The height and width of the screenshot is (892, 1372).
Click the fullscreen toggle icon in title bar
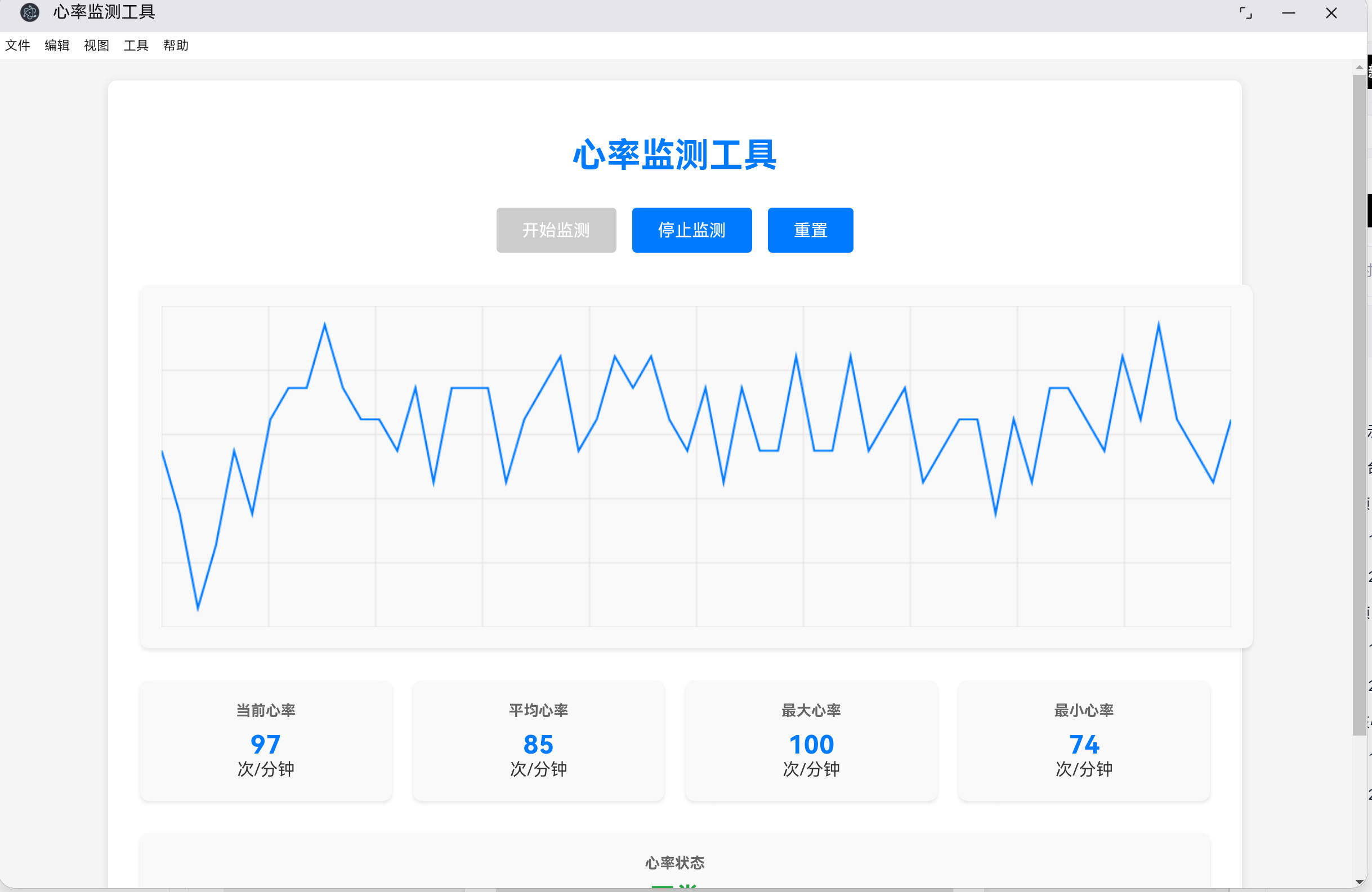tap(1246, 13)
